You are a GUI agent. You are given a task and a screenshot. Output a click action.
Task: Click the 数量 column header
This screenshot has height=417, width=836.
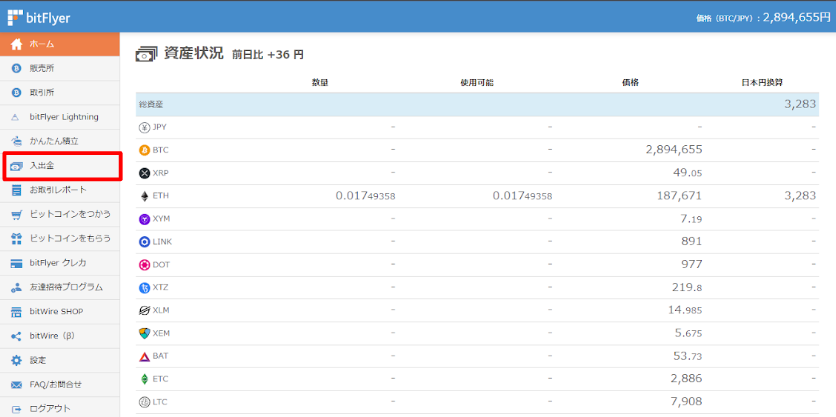(320, 83)
